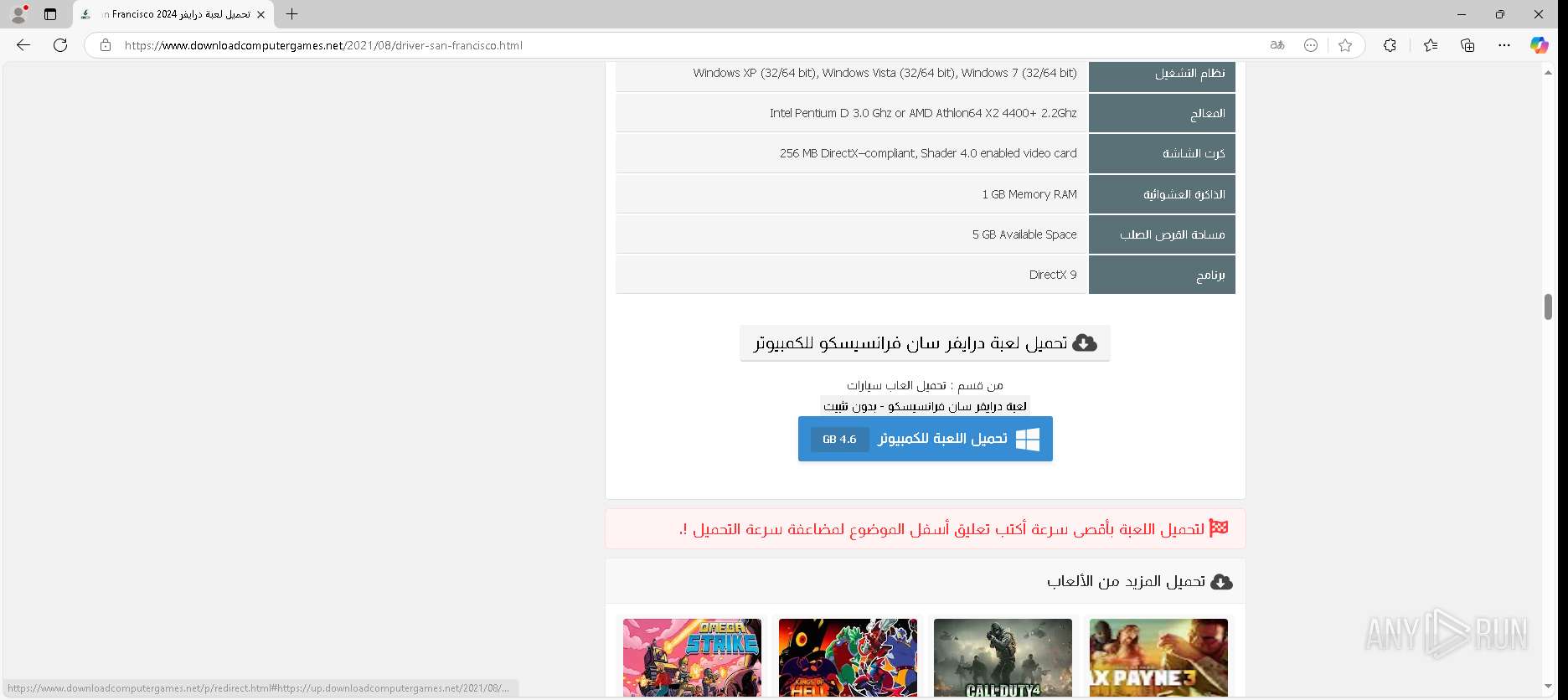Open a new tab with plus button
Screen dimensions: 1568x700
[x=291, y=14]
